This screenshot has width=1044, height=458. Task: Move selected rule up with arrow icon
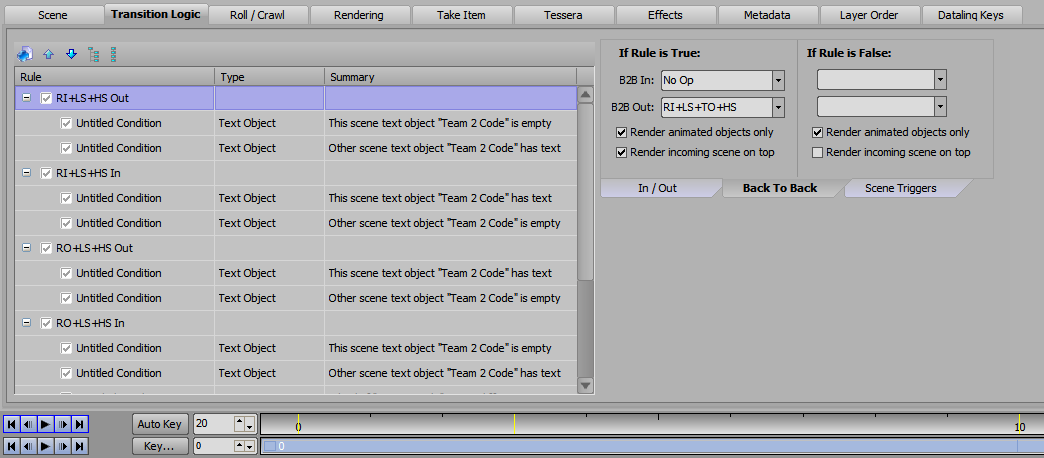[48, 54]
